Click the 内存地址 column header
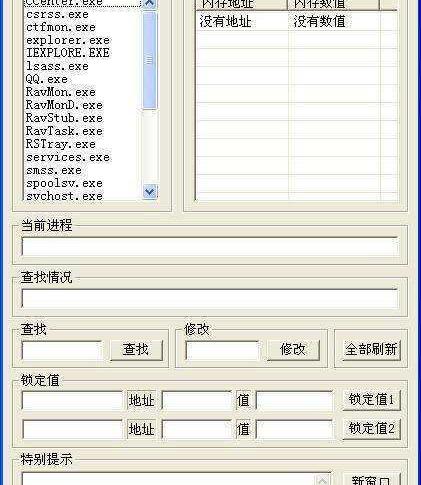Viewport: 421px width, 485px height. 241,4
